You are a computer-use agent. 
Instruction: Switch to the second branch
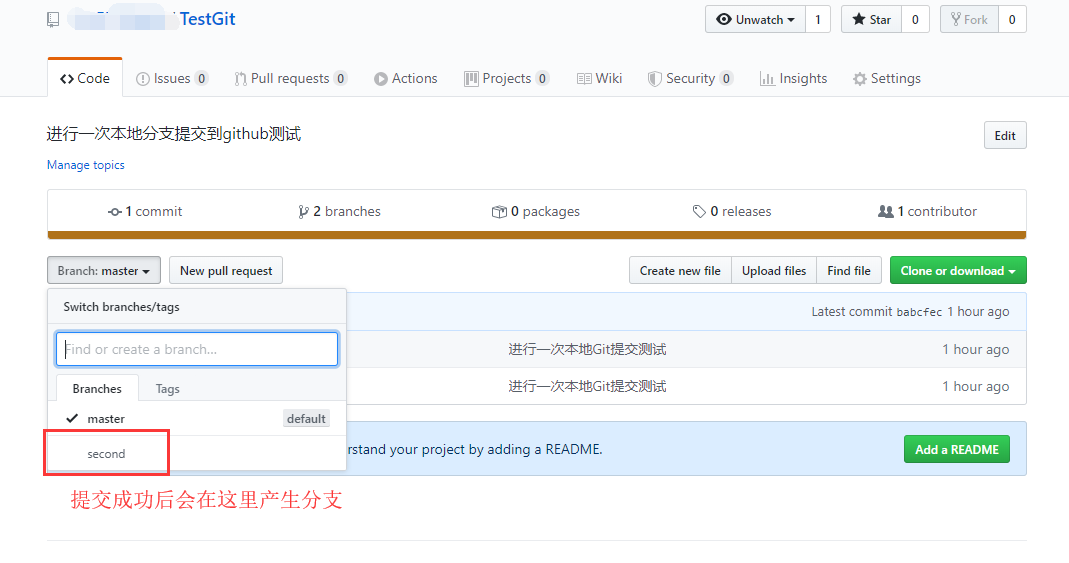[x=197, y=453]
